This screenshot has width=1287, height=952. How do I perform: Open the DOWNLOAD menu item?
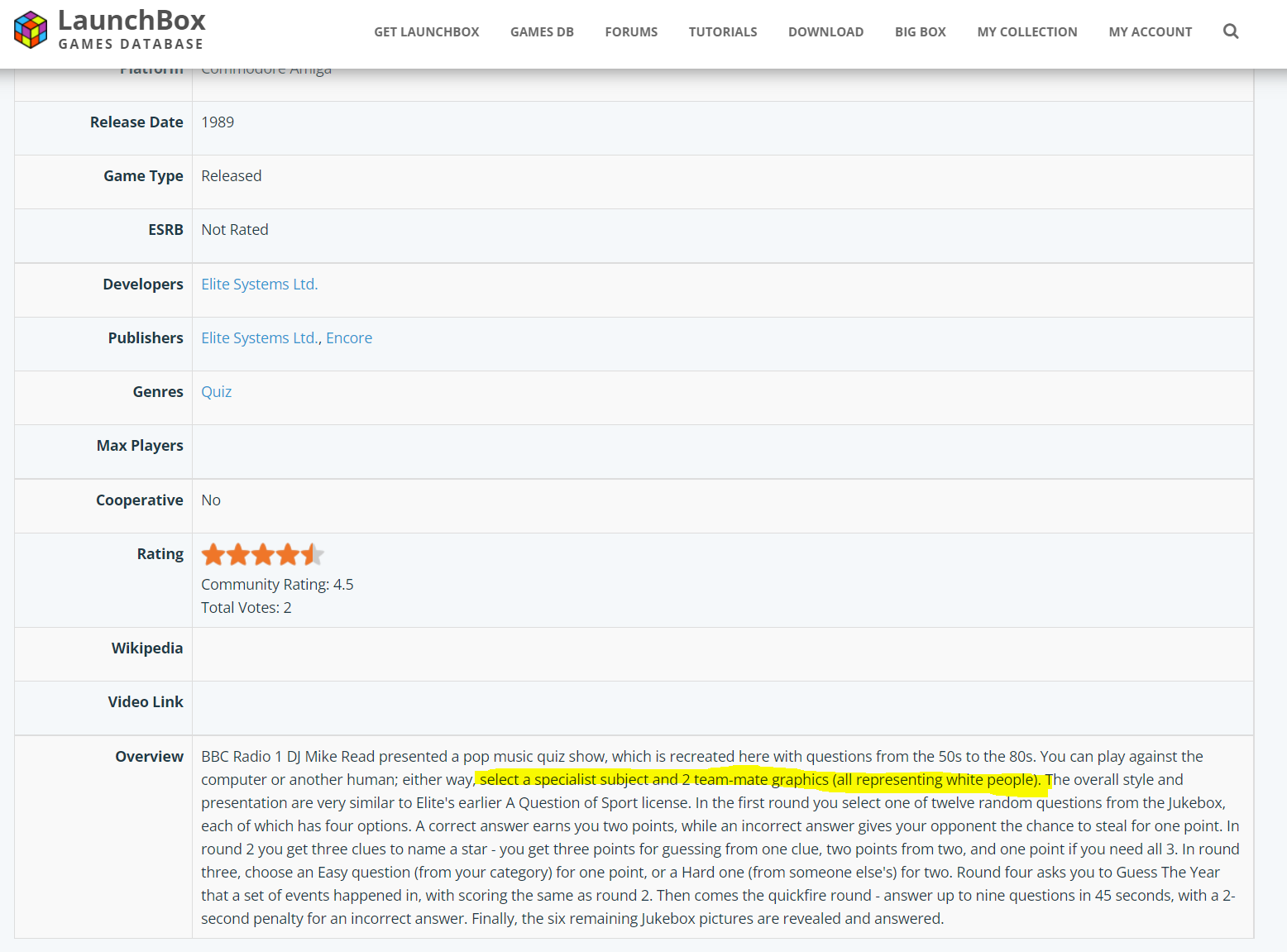825,32
